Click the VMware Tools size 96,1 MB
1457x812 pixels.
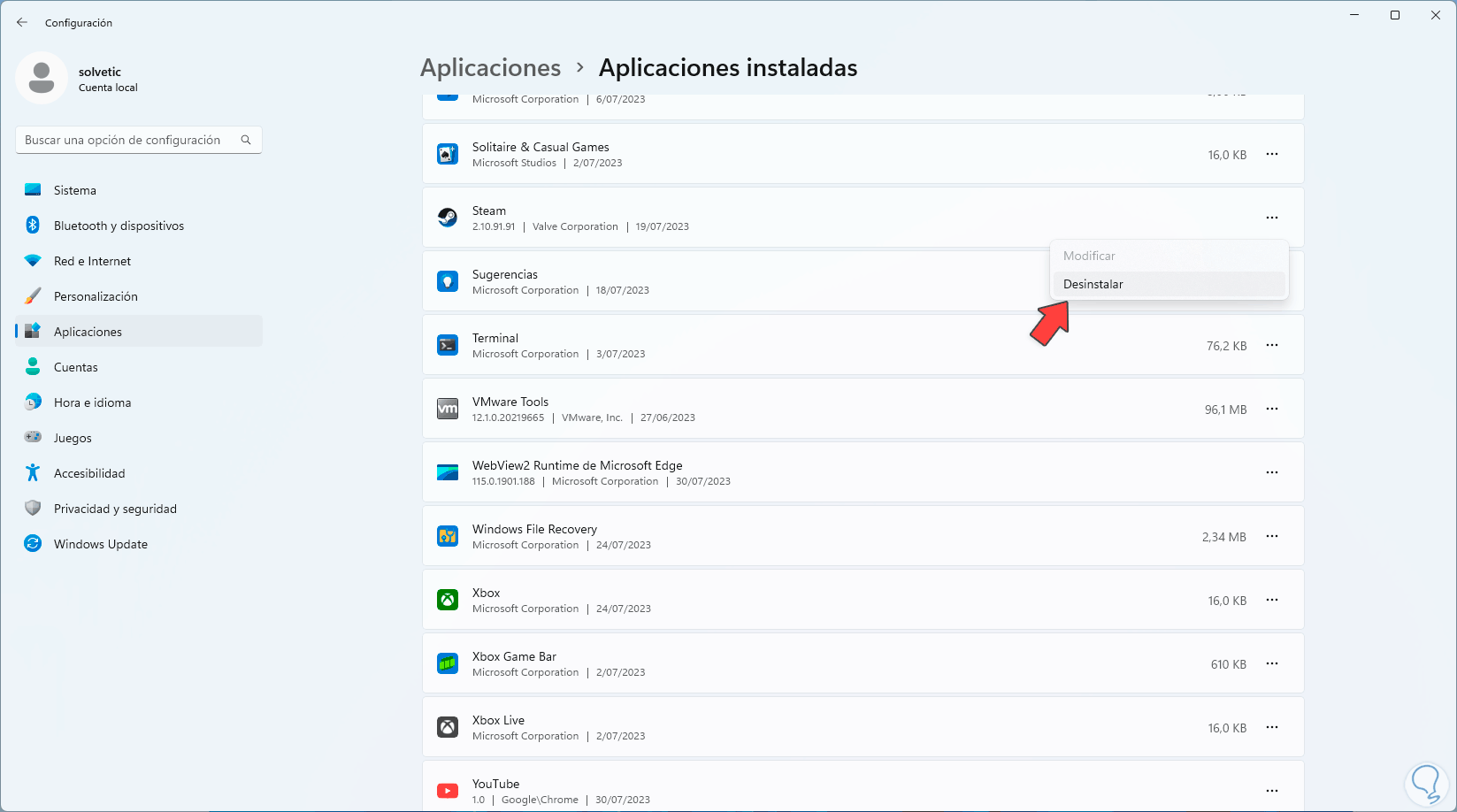1225,410
